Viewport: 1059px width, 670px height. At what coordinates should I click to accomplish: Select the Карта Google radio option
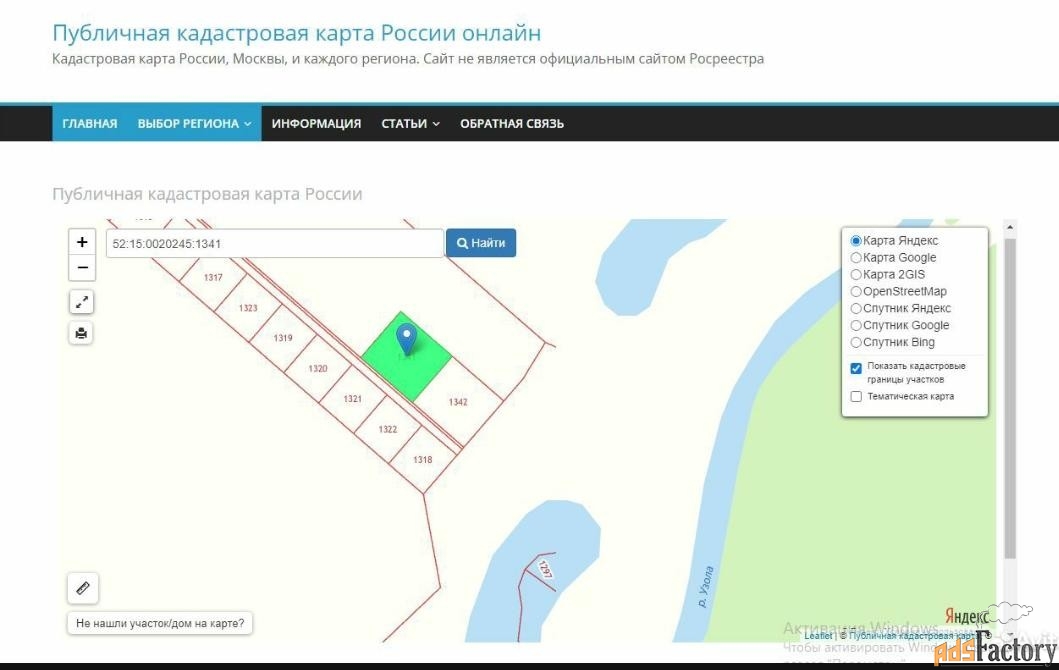[x=856, y=258]
